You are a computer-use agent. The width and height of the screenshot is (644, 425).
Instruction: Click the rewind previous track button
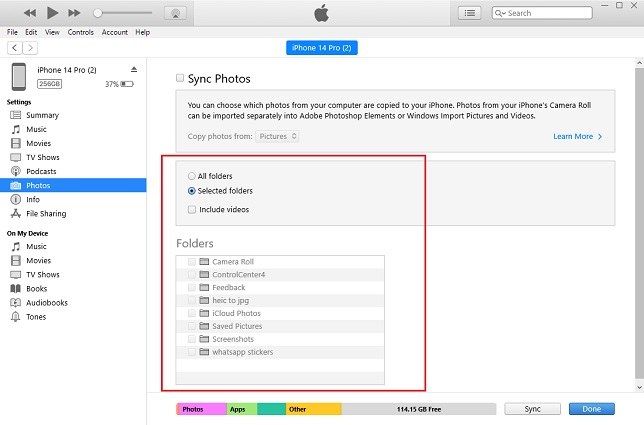(x=30, y=13)
